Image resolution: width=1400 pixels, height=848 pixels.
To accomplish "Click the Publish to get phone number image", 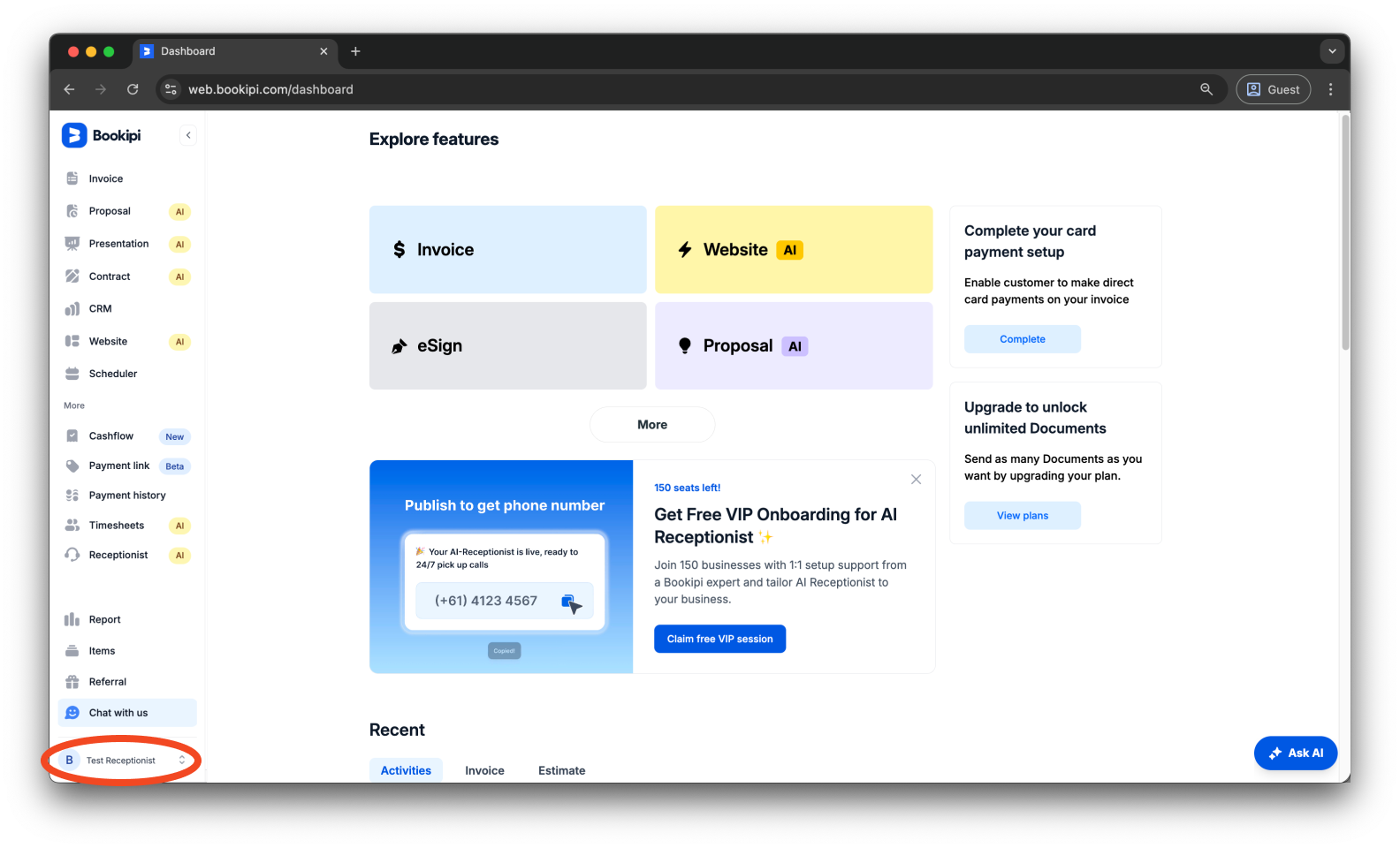I will 501,567.
